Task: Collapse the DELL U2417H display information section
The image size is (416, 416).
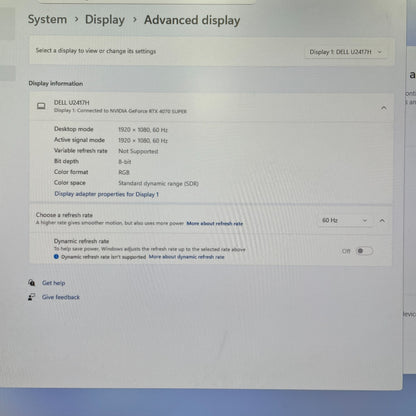Action: [x=384, y=108]
